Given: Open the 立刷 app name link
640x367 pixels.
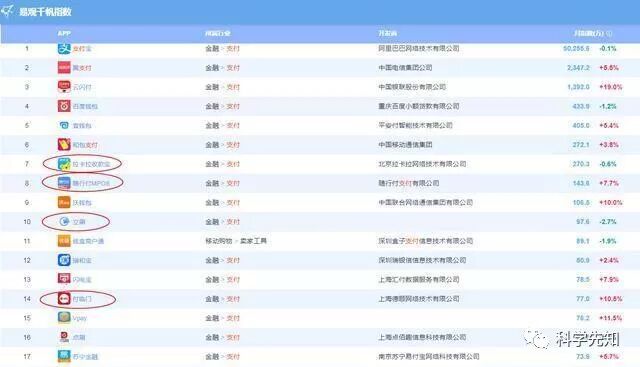Looking at the screenshot, I should 79,222.
